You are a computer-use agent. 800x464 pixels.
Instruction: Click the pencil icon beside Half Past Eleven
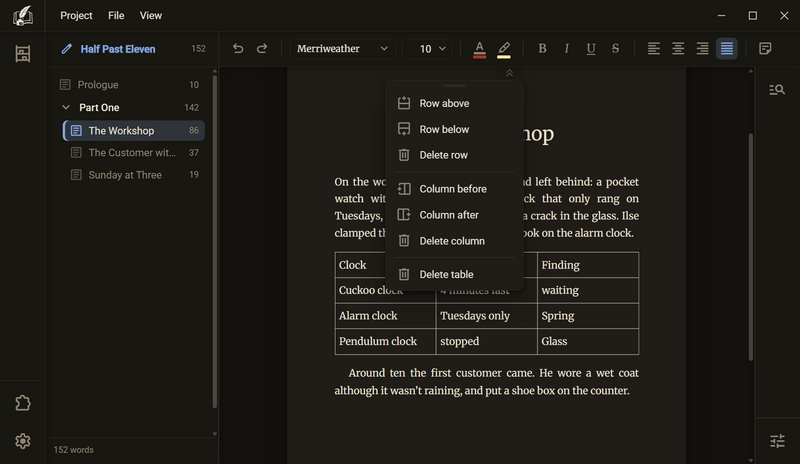coord(66,49)
